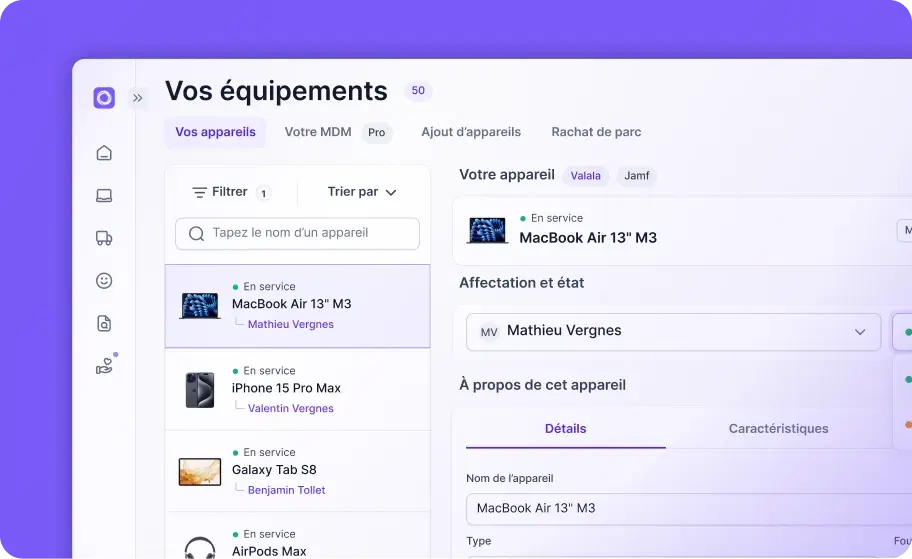Open Benjamin Tollet user link

point(286,490)
